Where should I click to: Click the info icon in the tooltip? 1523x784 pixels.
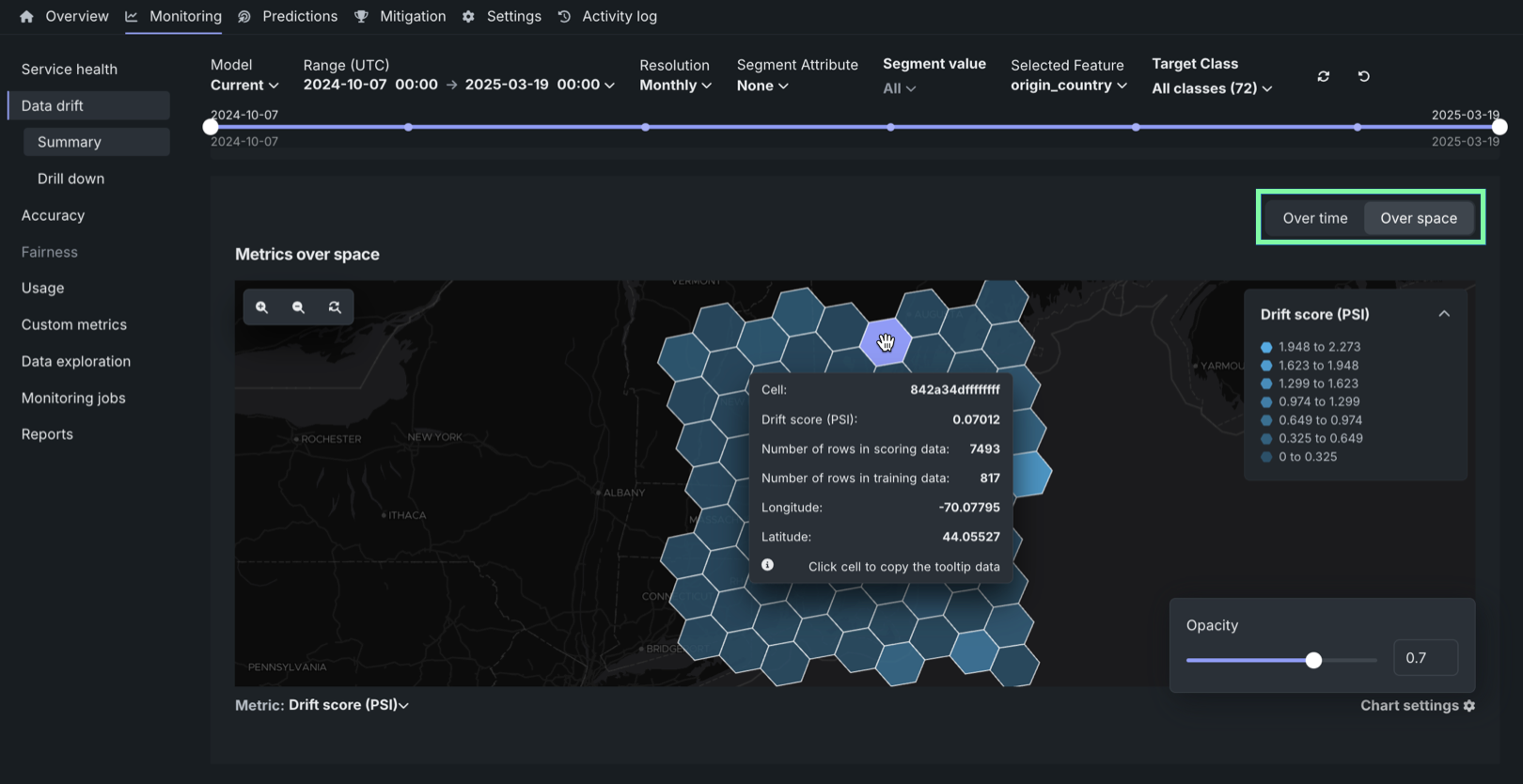point(767,565)
